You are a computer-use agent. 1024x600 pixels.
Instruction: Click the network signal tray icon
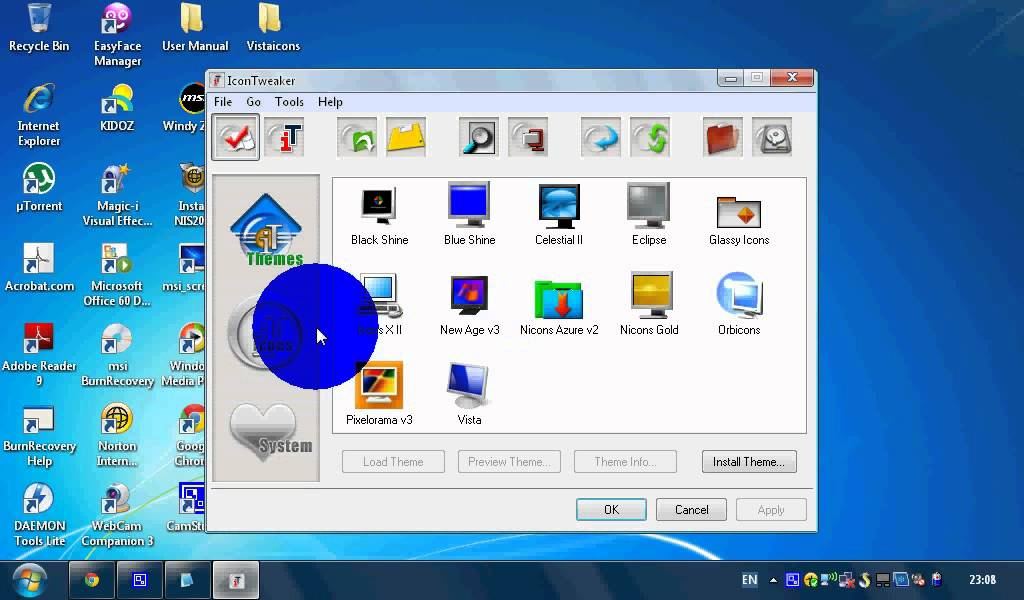(828, 579)
